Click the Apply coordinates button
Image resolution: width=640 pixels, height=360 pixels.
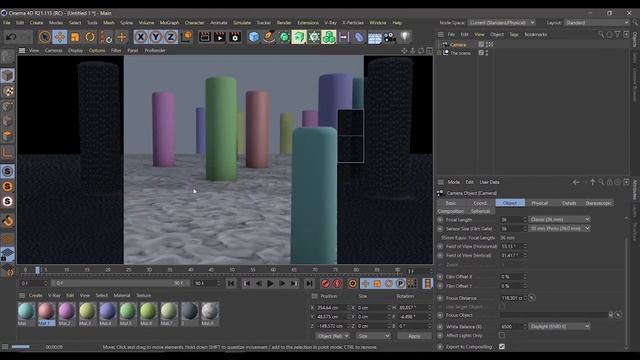click(x=414, y=336)
